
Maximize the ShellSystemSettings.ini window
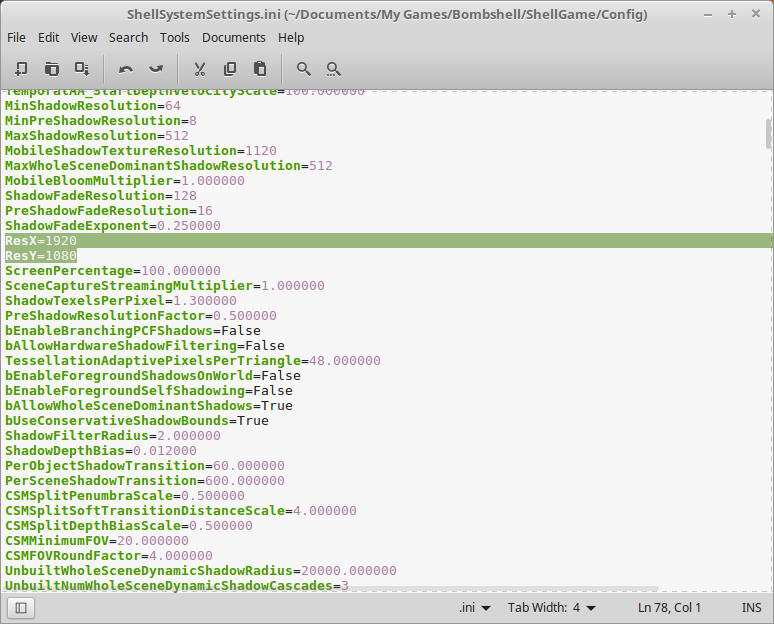pyautogui.click(x=732, y=14)
